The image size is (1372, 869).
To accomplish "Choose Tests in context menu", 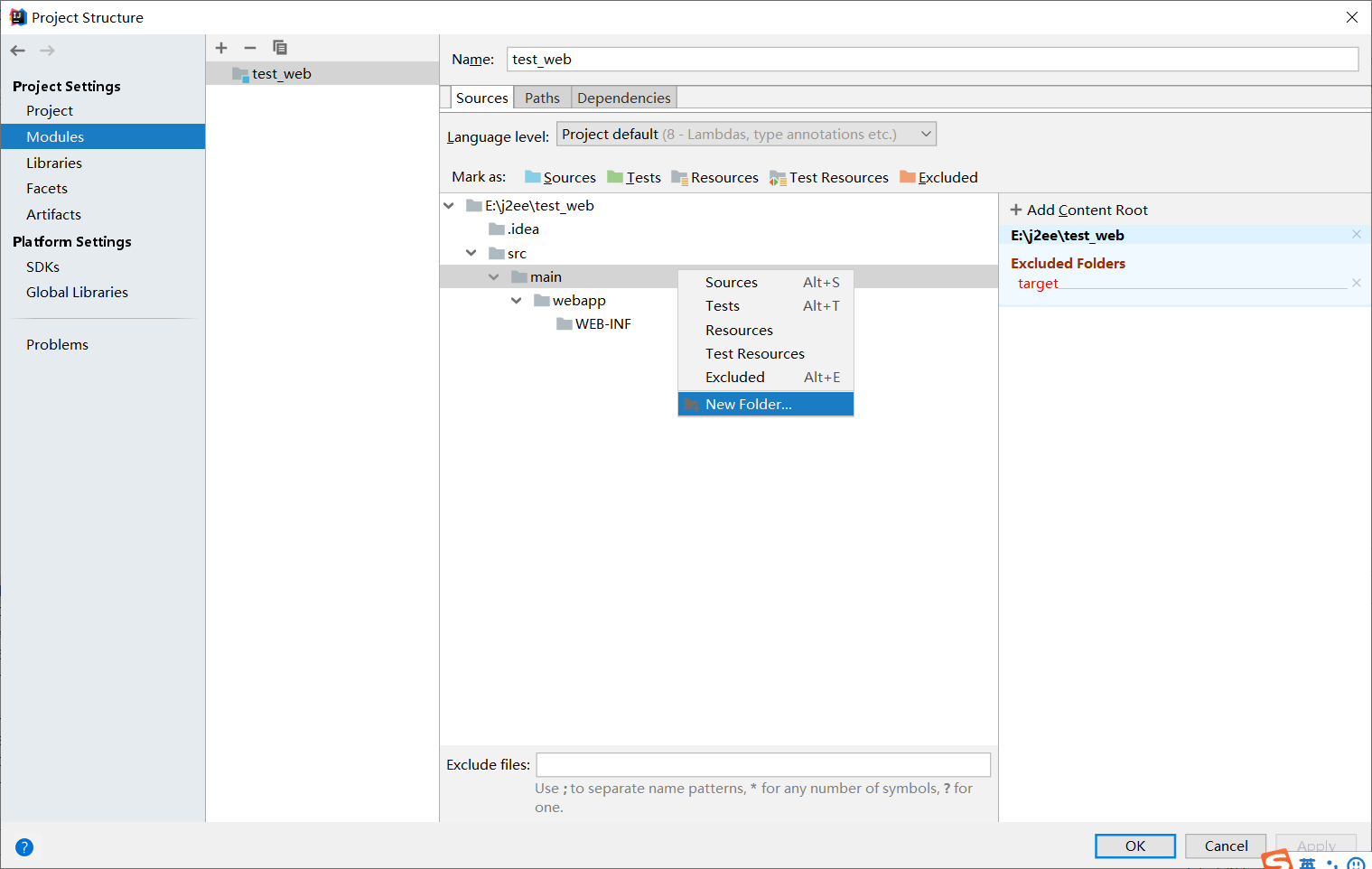I will tap(766, 306).
